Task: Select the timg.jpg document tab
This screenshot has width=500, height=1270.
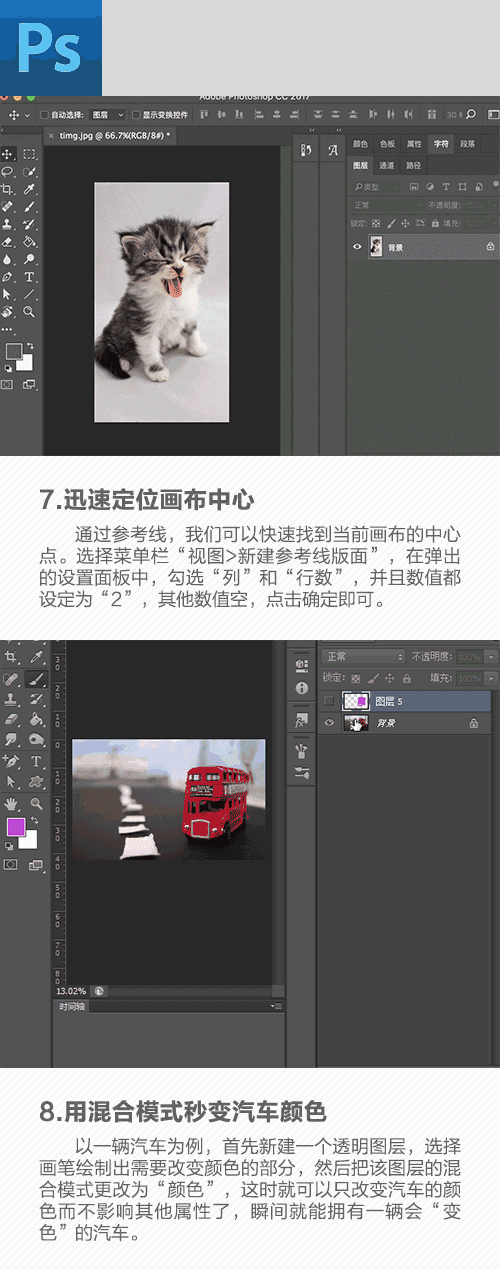Action: point(111,135)
